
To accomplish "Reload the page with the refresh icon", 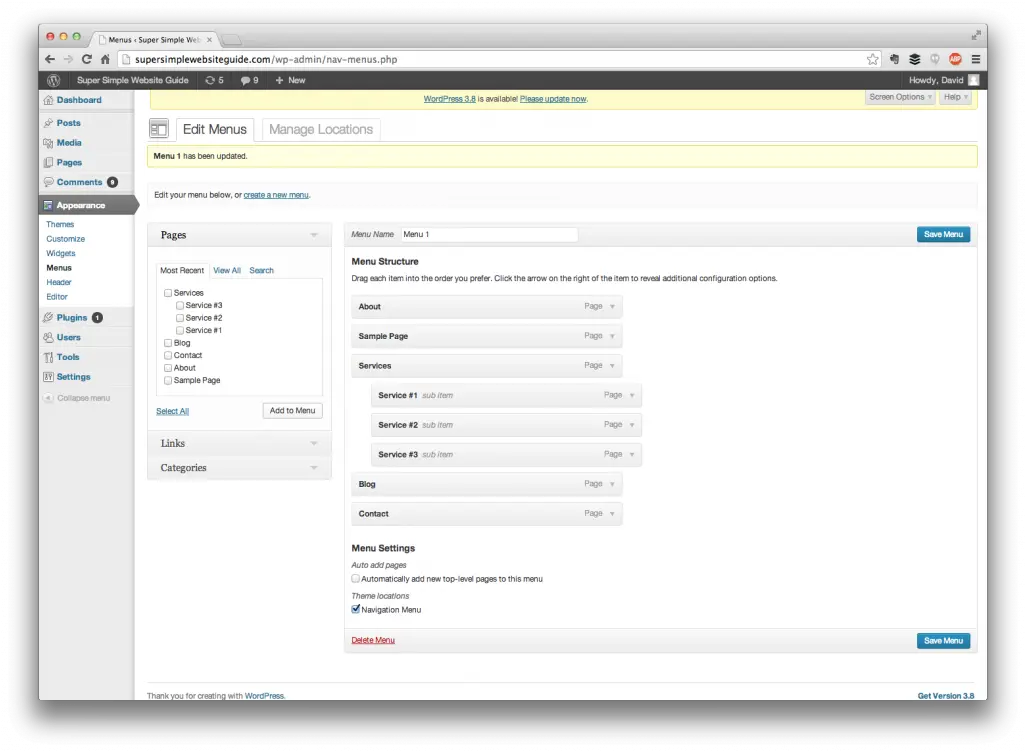I will click(x=86, y=59).
